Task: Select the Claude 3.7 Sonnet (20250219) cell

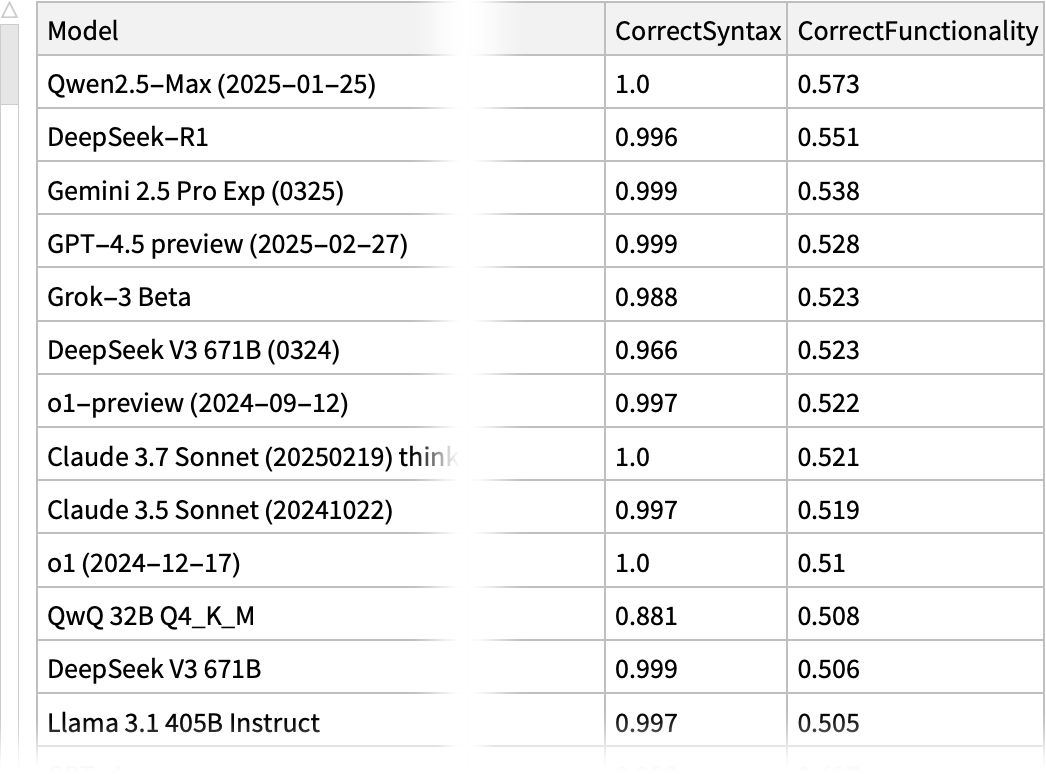Action: click(254, 457)
